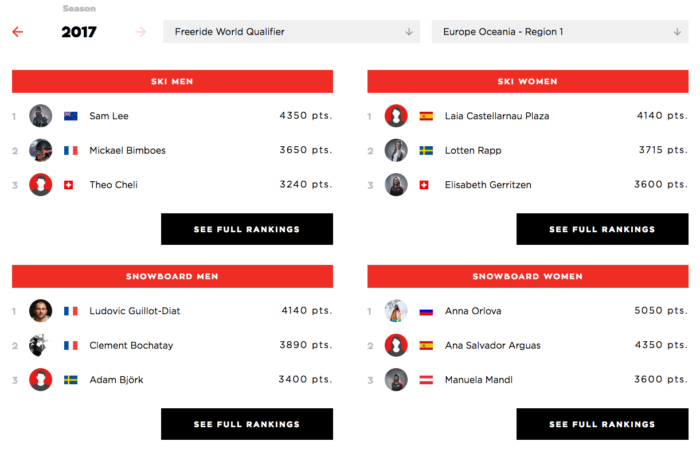Click the Ski Men section header
Viewport: 700px width, 449px height.
tap(172, 82)
